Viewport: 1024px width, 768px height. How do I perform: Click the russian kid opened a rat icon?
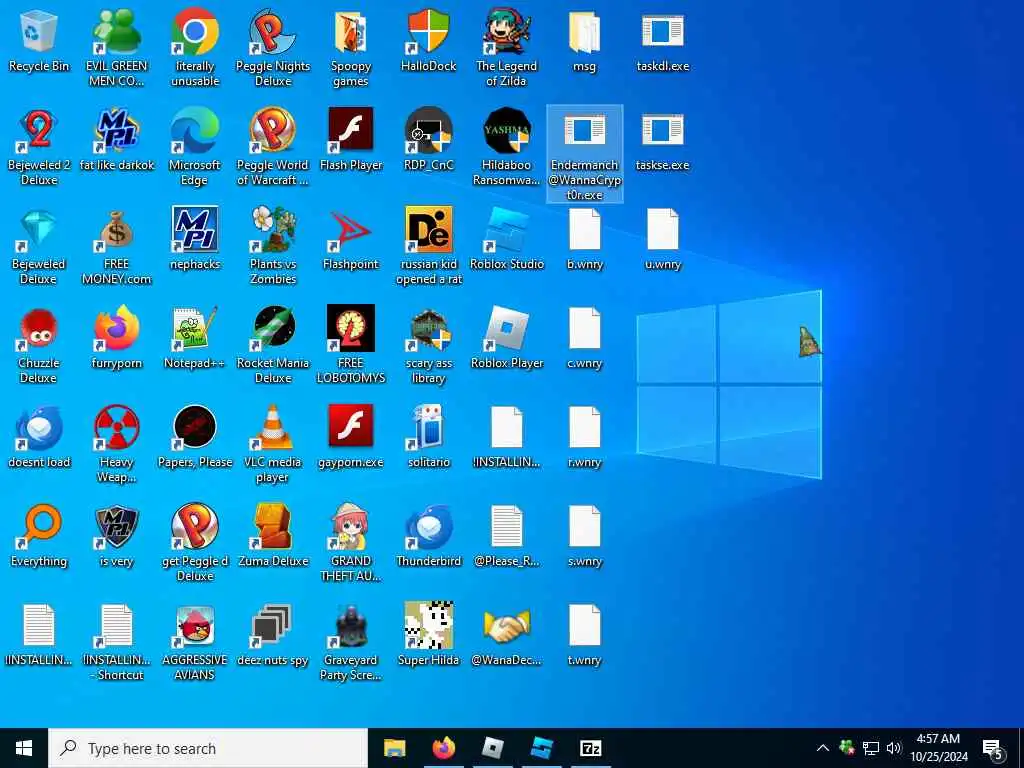click(428, 230)
